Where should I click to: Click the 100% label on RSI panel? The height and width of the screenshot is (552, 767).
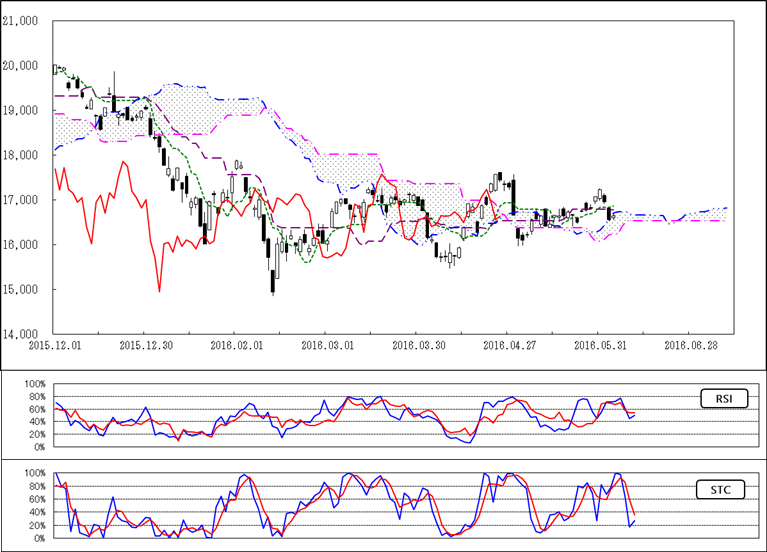click(34, 383)
